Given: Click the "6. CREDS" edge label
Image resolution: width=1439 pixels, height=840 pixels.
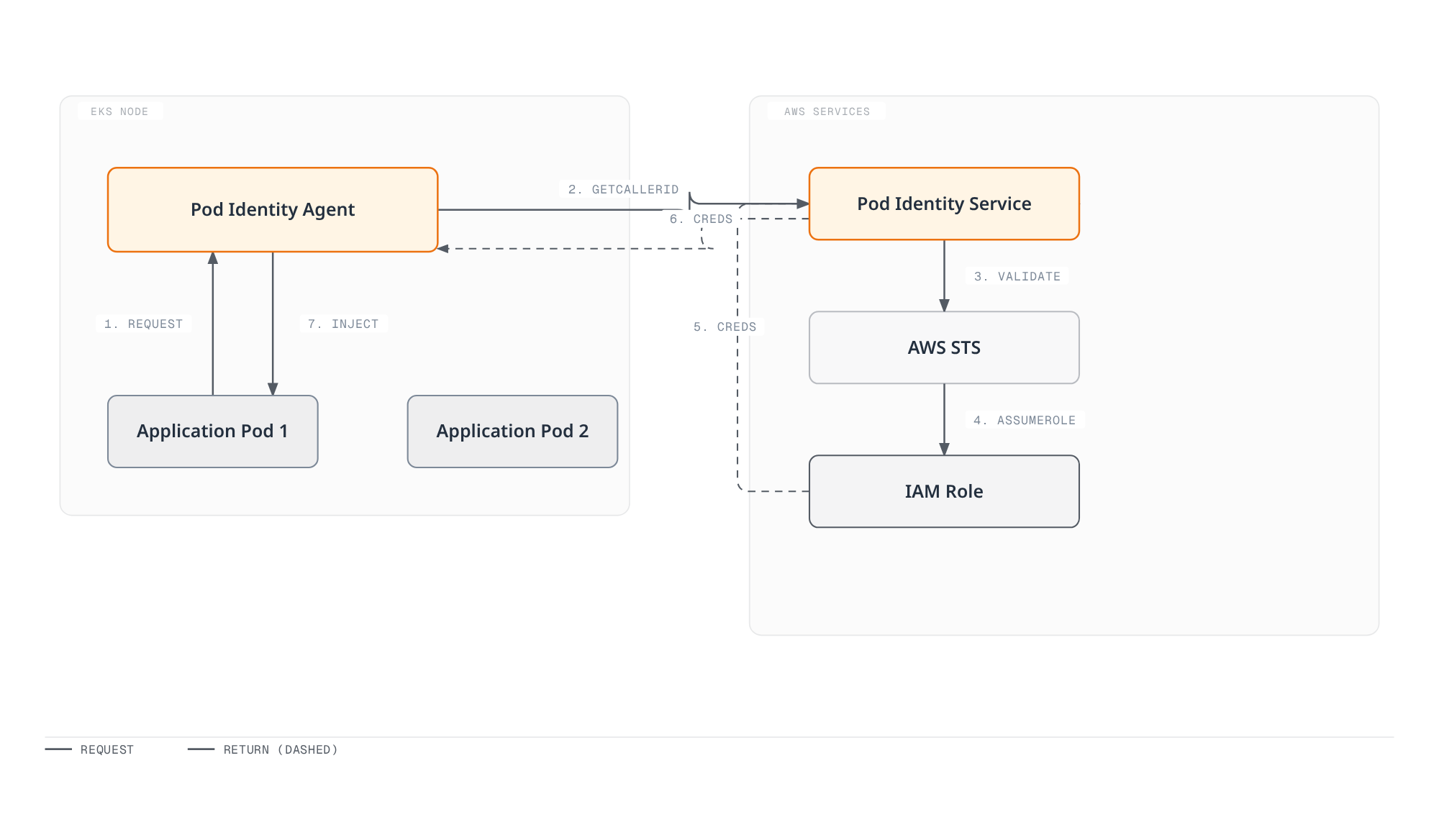Looking at the screenshot, I should coord(702,219).
